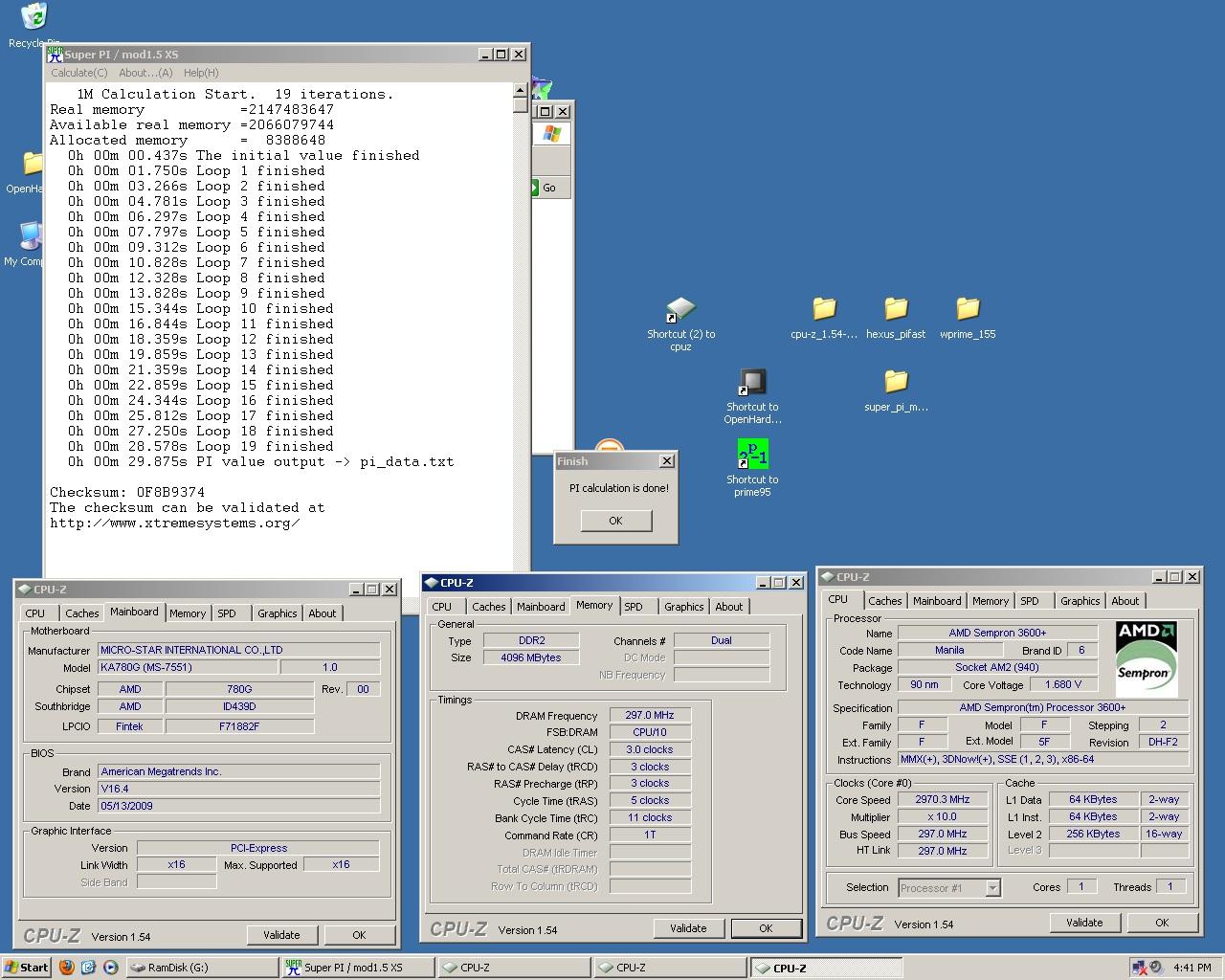Viewport: 1225px width, 980px height.
Task: Open the OpenHardware folder icon on desktop
Action: (x=33, y=165)
